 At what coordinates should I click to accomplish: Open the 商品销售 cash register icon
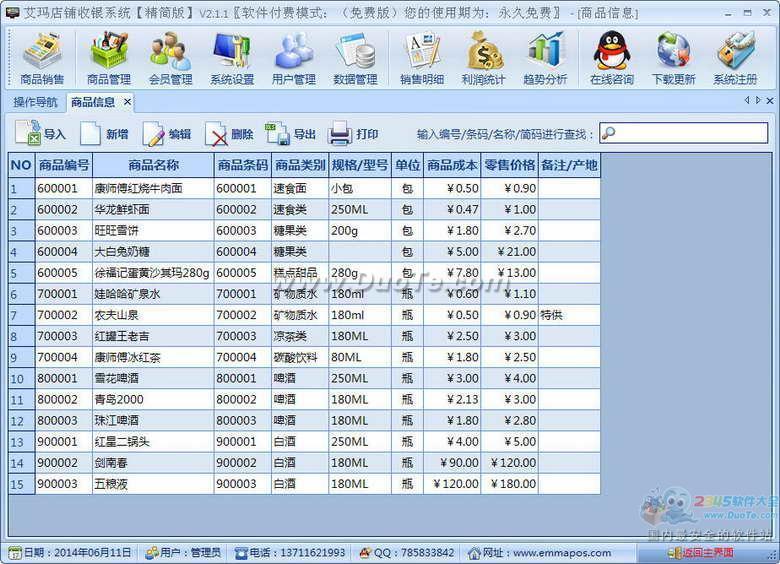[x=42, y=56]
